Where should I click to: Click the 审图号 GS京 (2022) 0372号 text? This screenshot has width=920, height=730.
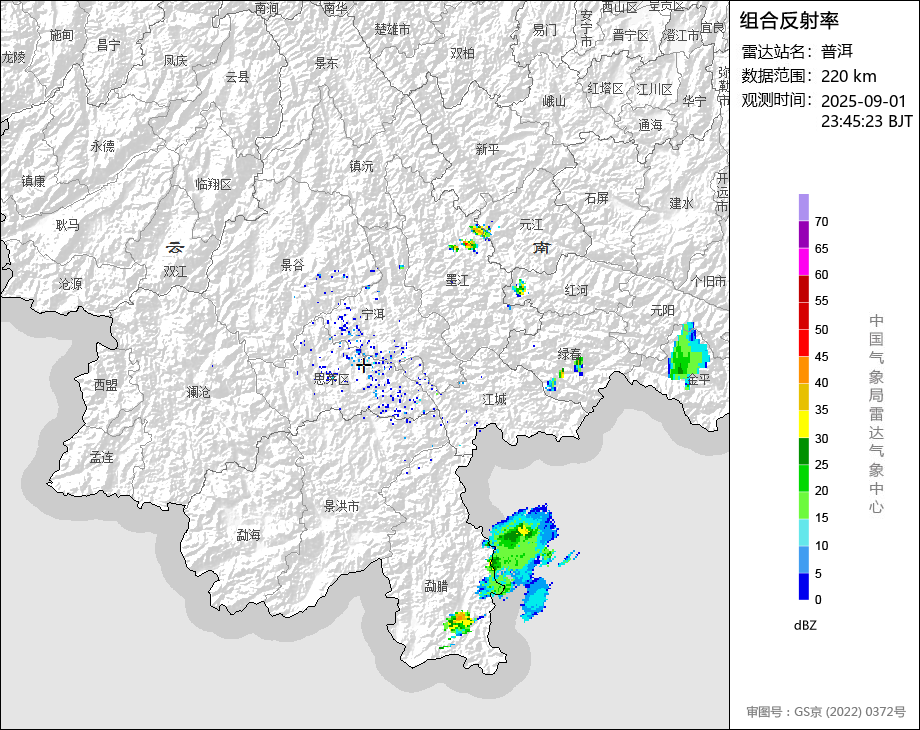(x=826, y=712)
